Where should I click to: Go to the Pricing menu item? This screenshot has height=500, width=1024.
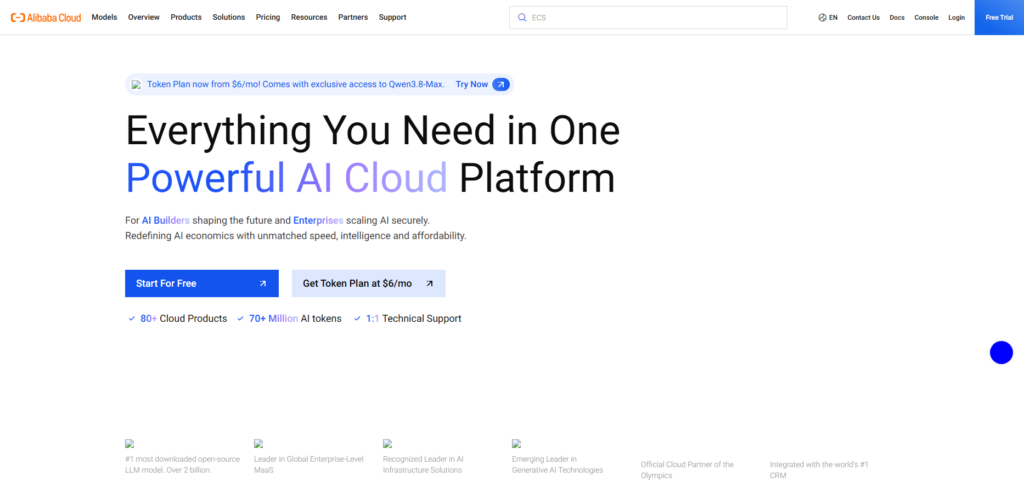[x=268, y=18]
